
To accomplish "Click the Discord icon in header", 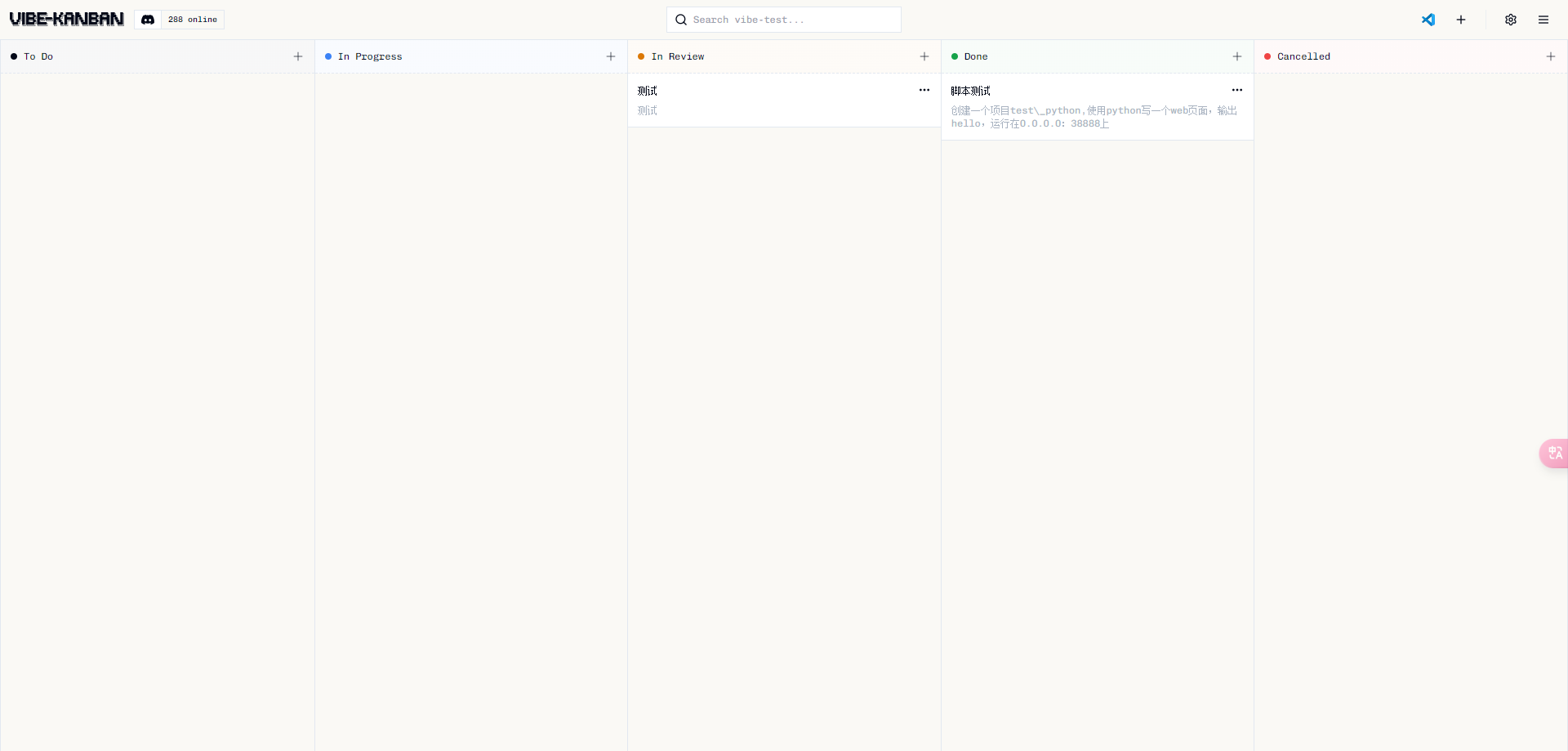I will 148,20.
